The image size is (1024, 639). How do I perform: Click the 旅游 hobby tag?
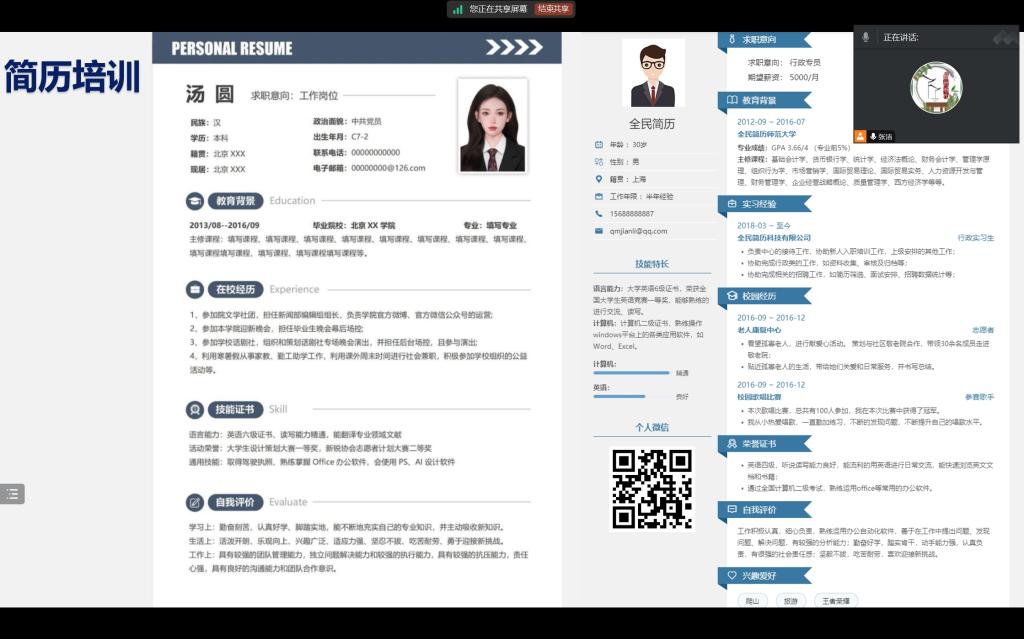pos(790,601)
